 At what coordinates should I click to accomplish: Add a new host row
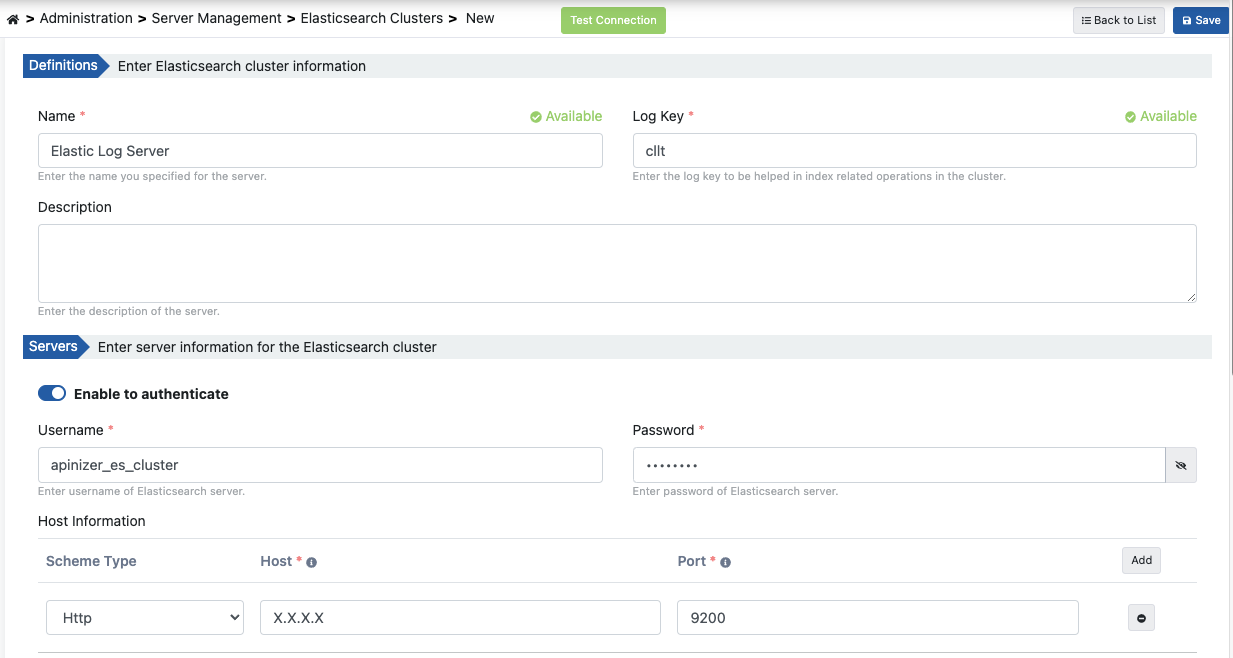pos(1141,561)
